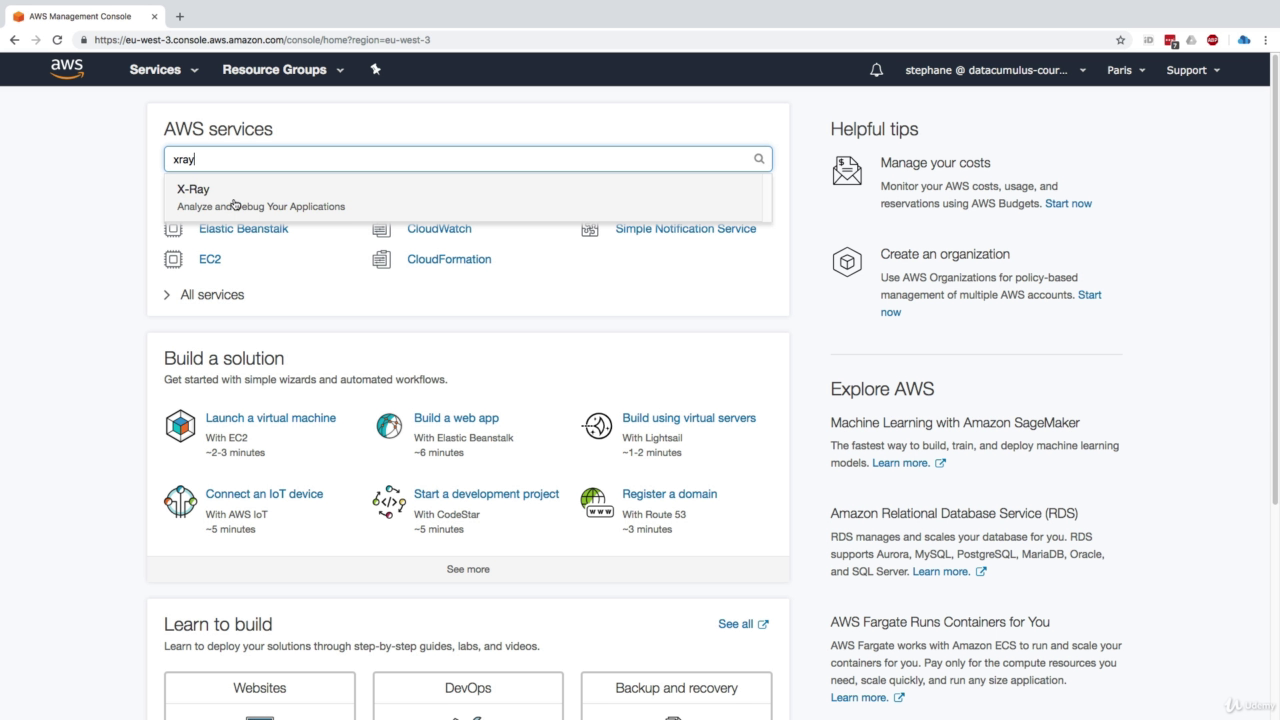Click the Manage your costs envelope icon
Screen dimensions: 1280x720
pos(847,171)
